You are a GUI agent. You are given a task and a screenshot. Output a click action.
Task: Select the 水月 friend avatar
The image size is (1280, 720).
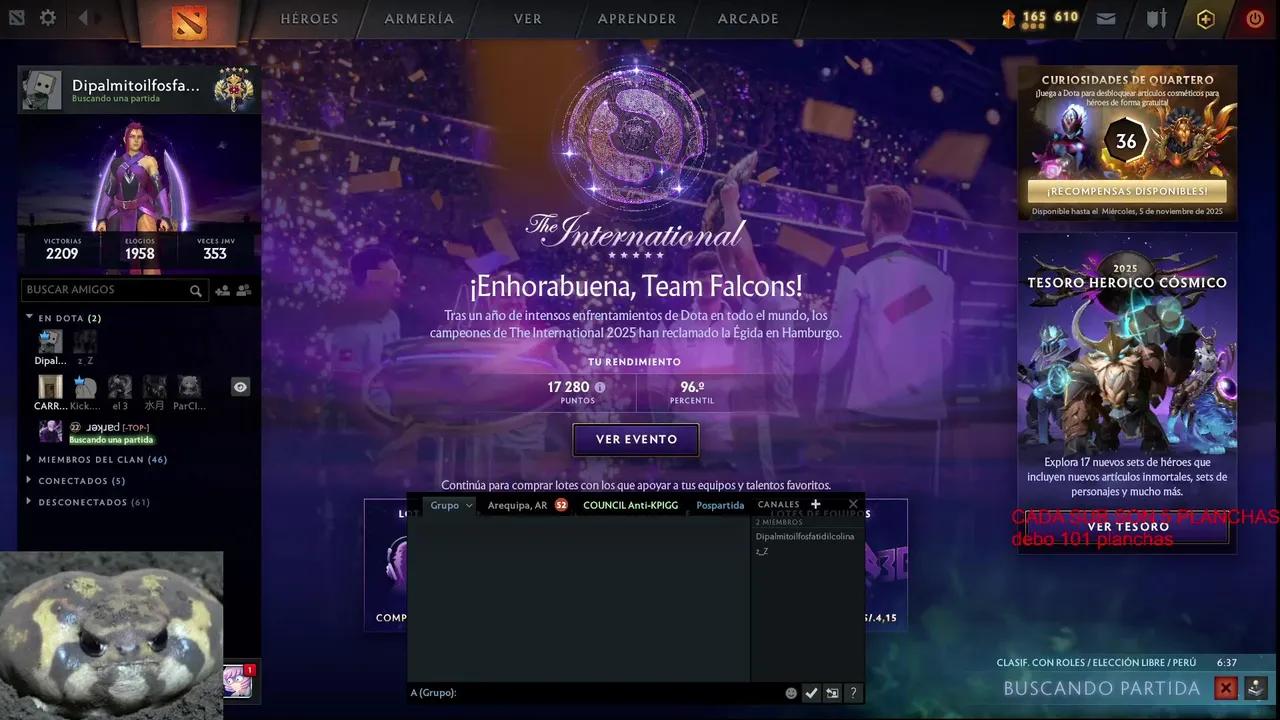154,387
